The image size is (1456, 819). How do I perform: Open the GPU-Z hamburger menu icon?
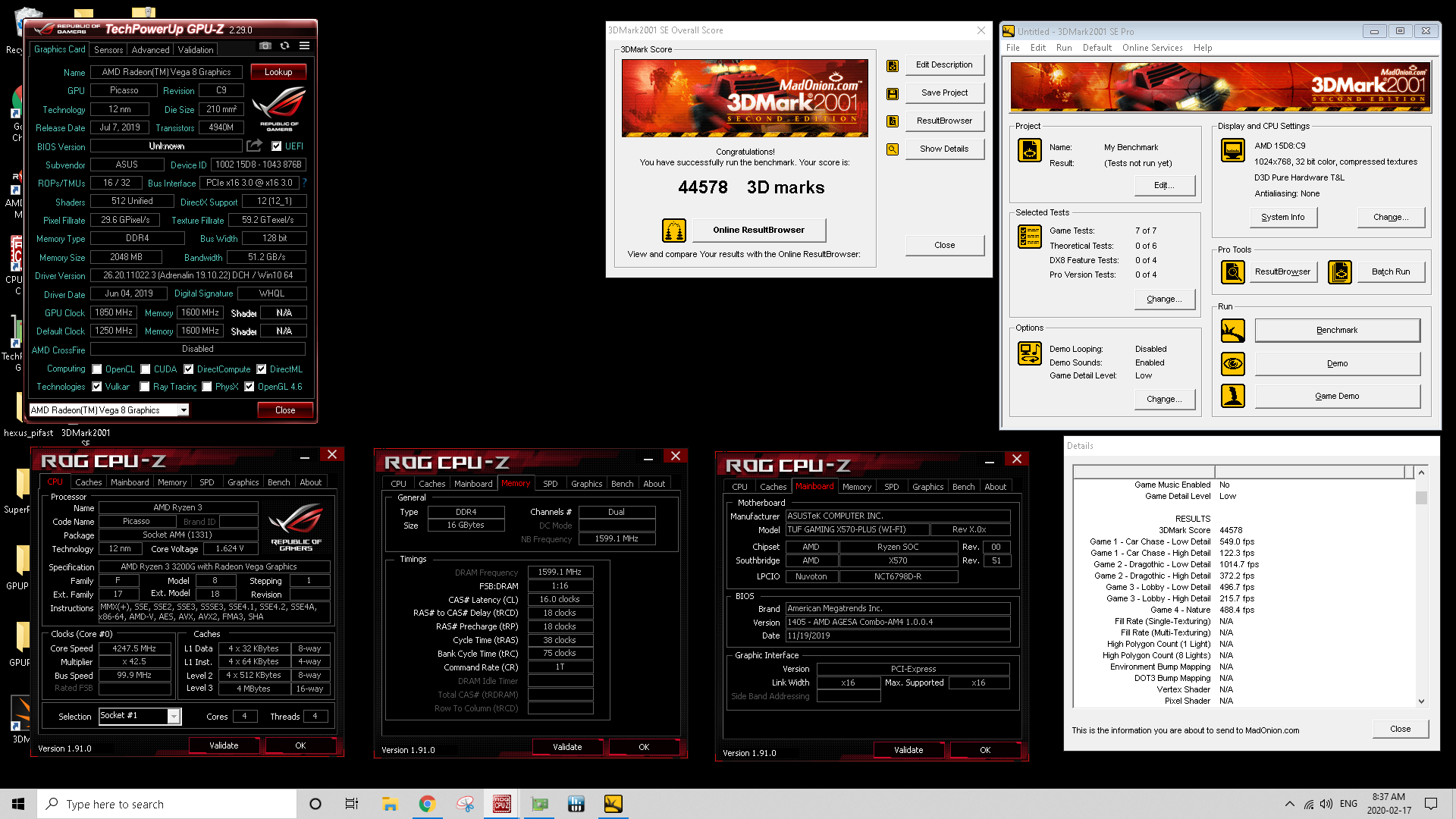[x=304, y=46]
